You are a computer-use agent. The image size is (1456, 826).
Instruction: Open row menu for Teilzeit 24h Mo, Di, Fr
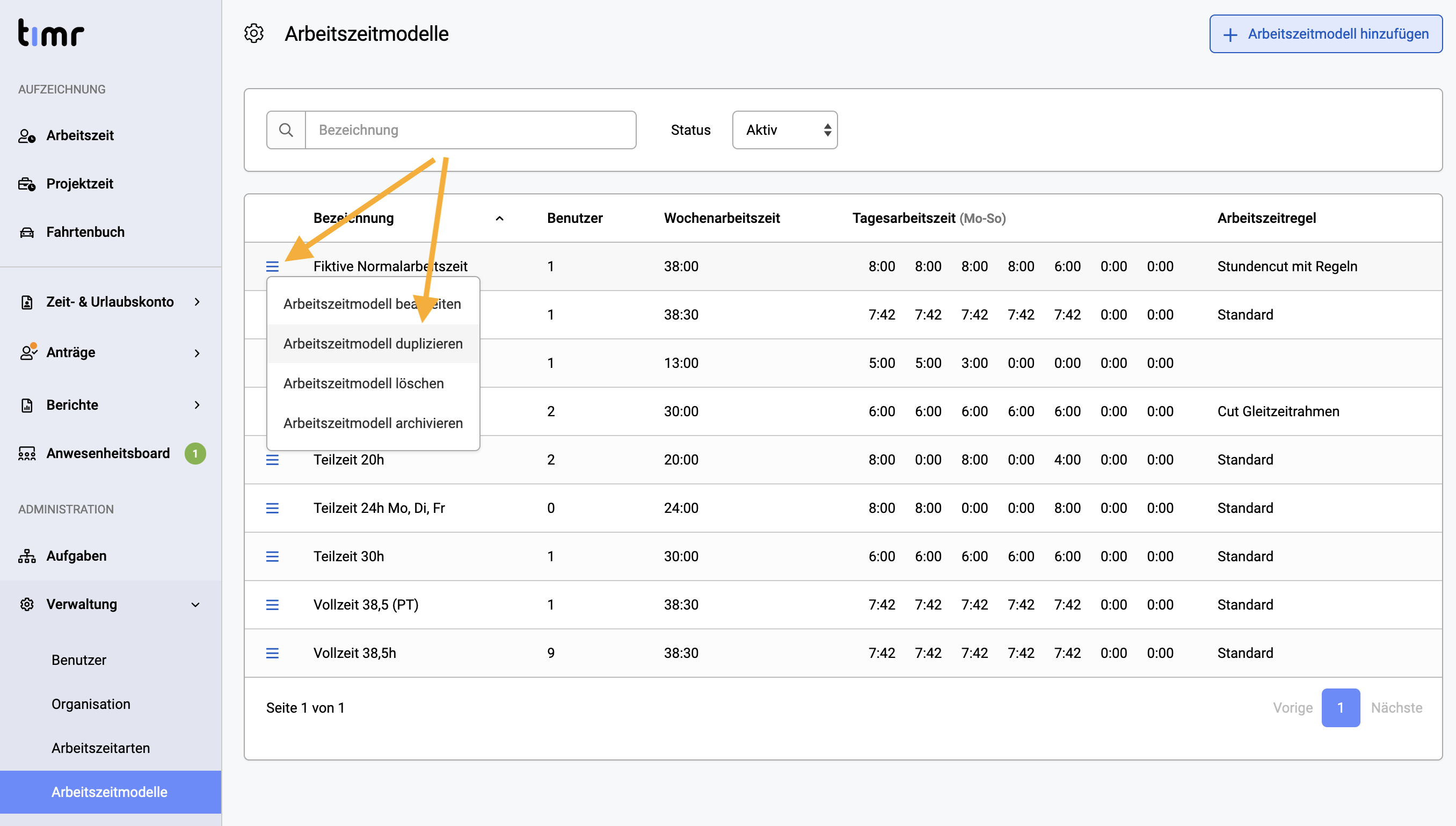[272, 508]
